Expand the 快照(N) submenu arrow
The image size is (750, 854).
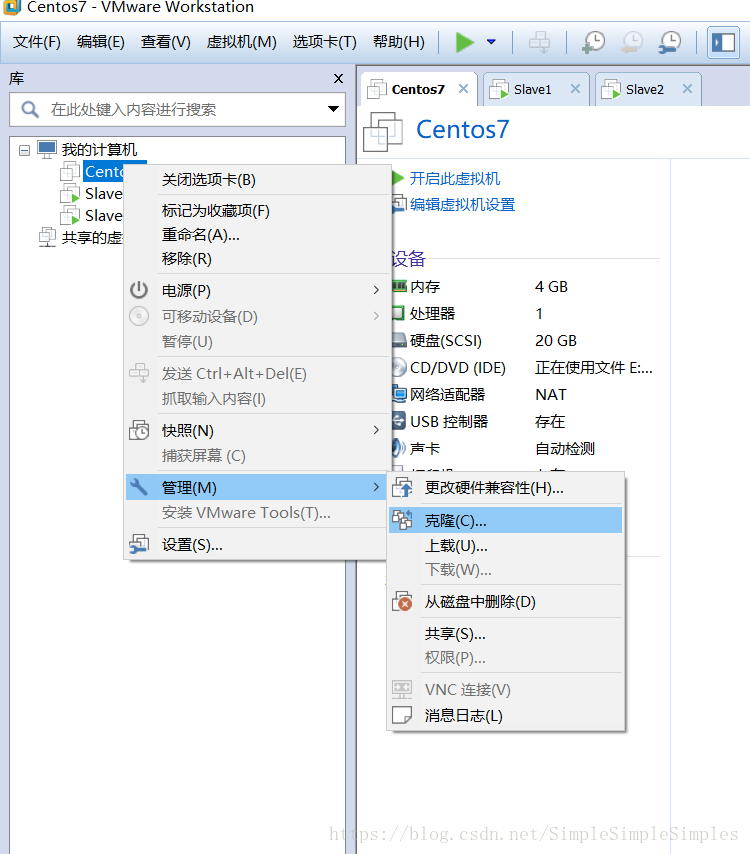point(376,430)
